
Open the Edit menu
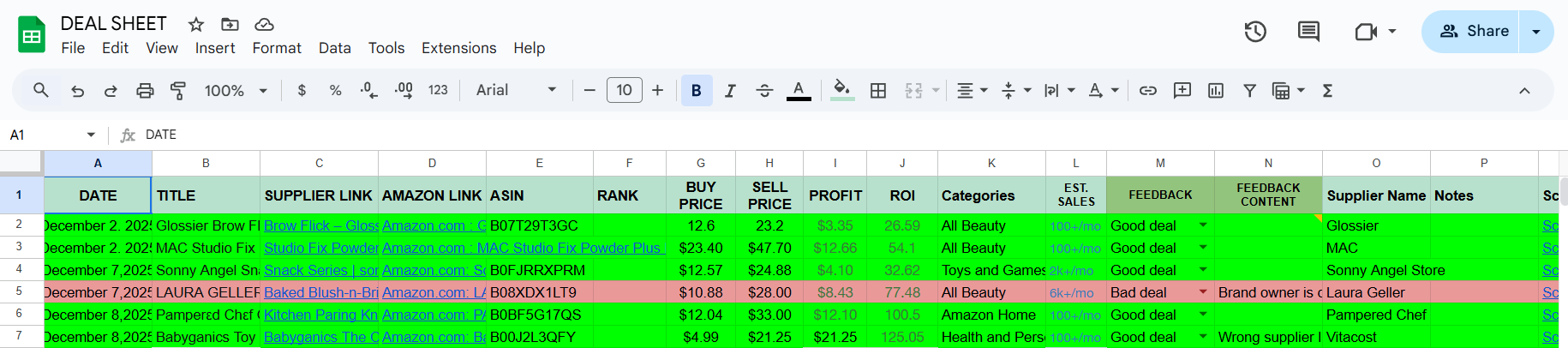coord(115,48)
